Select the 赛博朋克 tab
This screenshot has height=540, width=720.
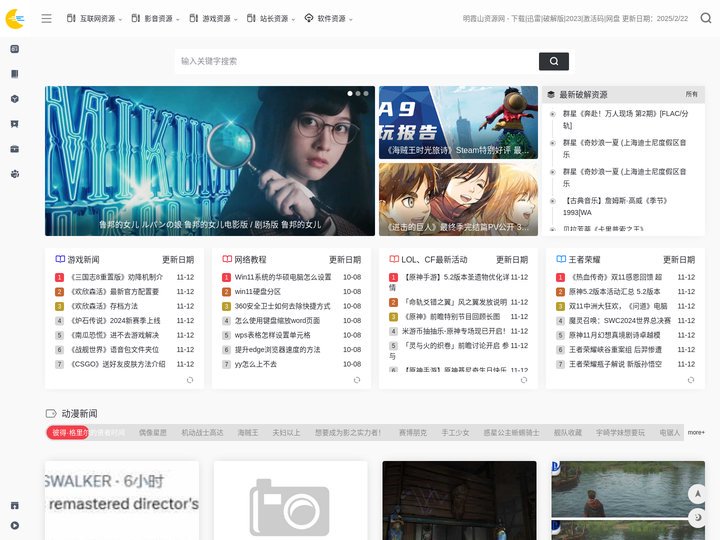[413, 433]
